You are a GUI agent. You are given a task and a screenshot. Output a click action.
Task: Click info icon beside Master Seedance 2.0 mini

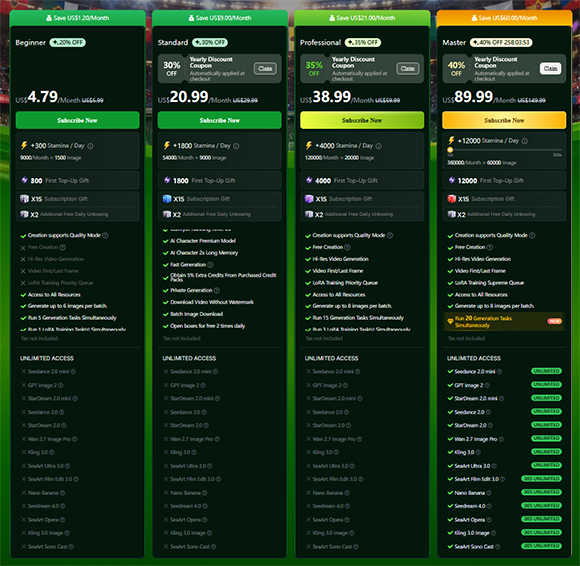[499, 371]
